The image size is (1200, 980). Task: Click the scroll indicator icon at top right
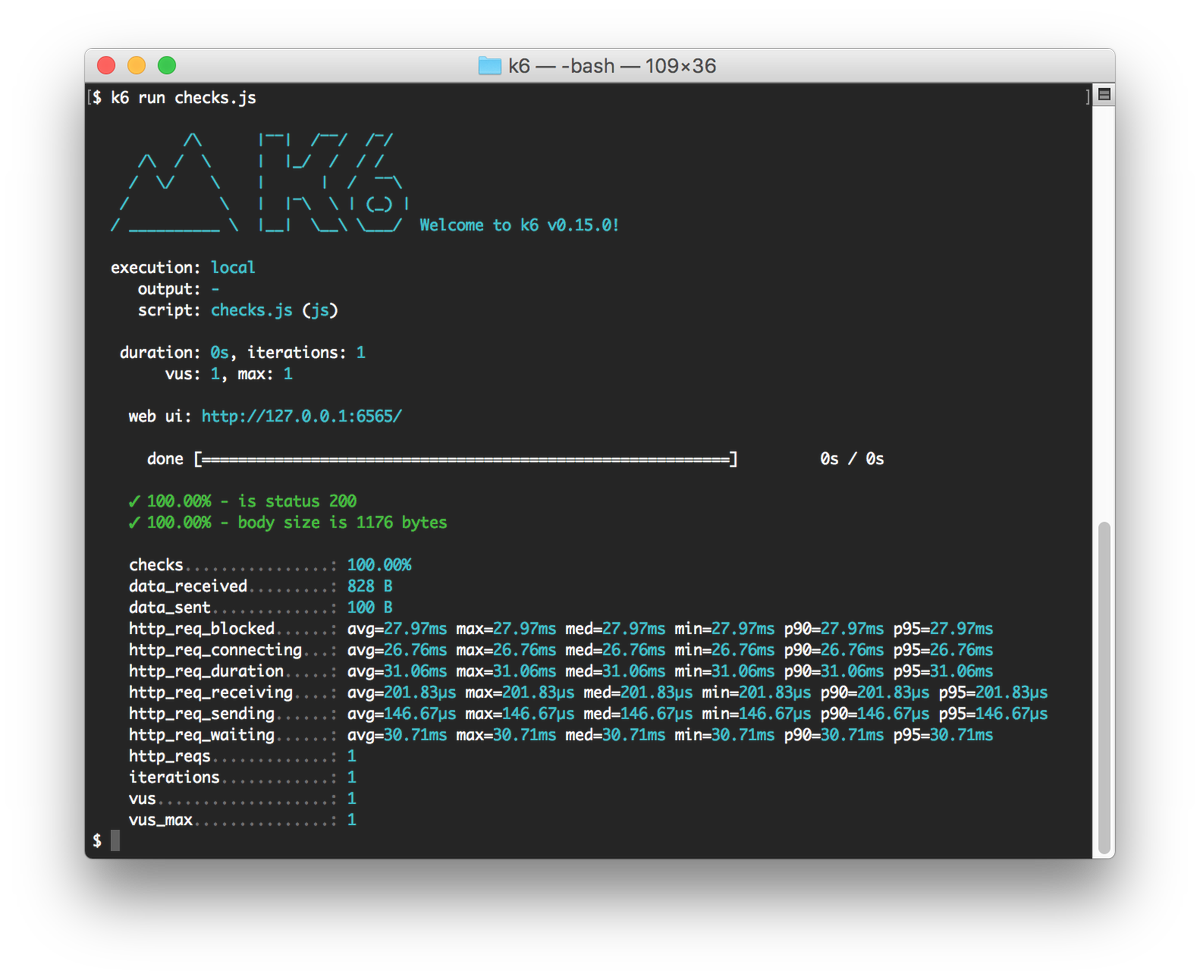click(1104, 95)
